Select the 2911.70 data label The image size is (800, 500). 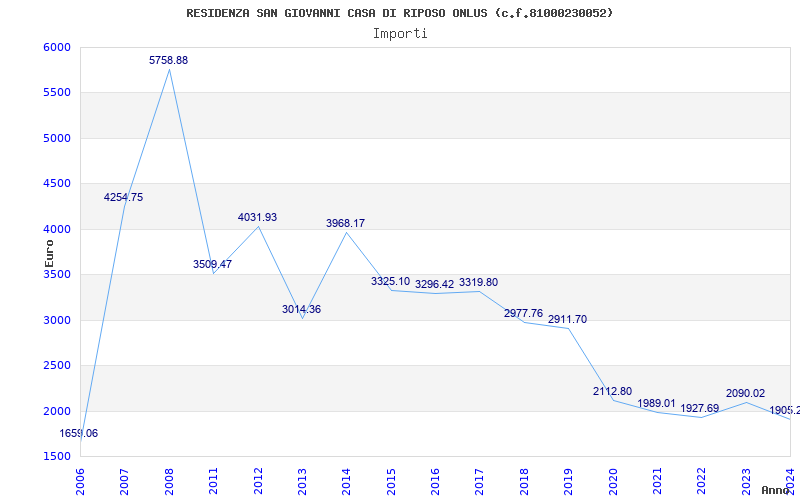[x=567, y=319]
